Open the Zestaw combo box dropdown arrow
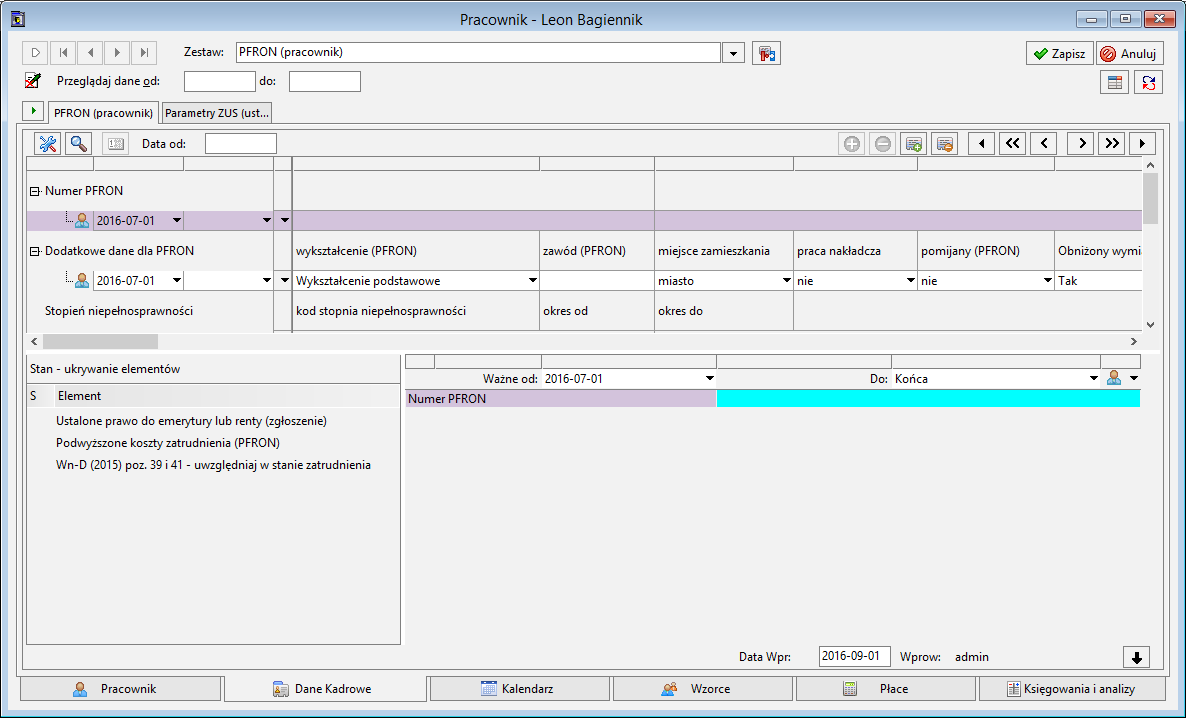This screenshot has width=1186, height=718. [x=734, y=53]
